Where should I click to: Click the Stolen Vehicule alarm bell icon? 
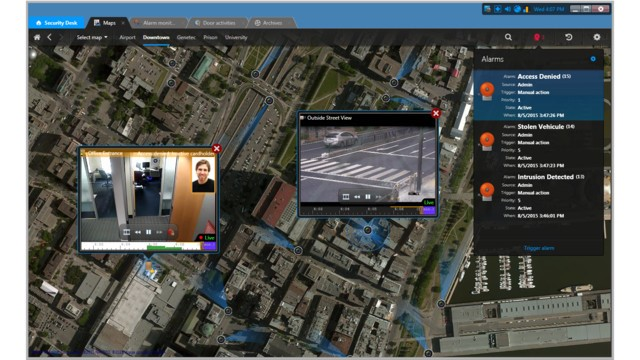tap(487, 142)
